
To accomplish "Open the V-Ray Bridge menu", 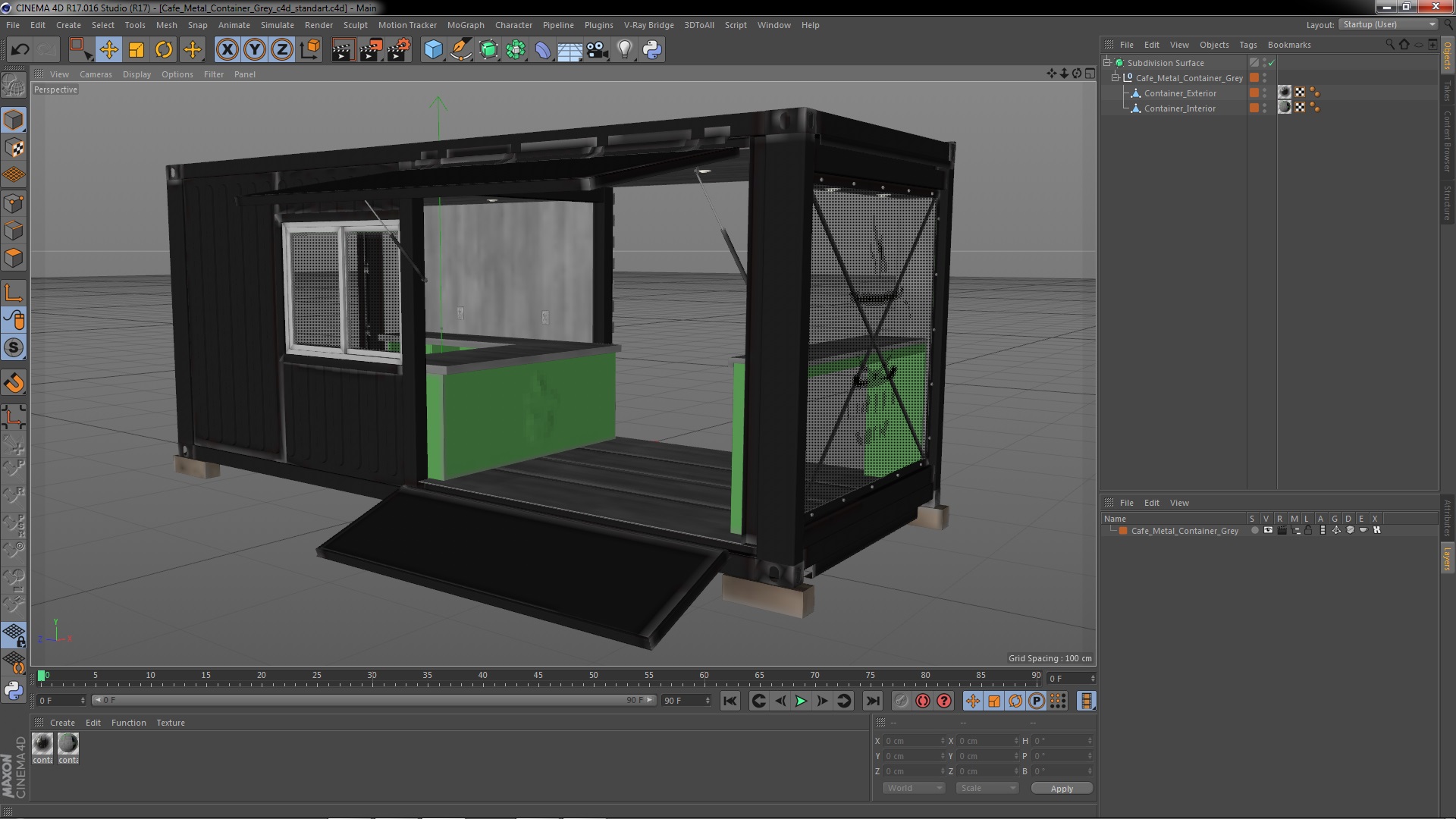I will tap(648, 25).
